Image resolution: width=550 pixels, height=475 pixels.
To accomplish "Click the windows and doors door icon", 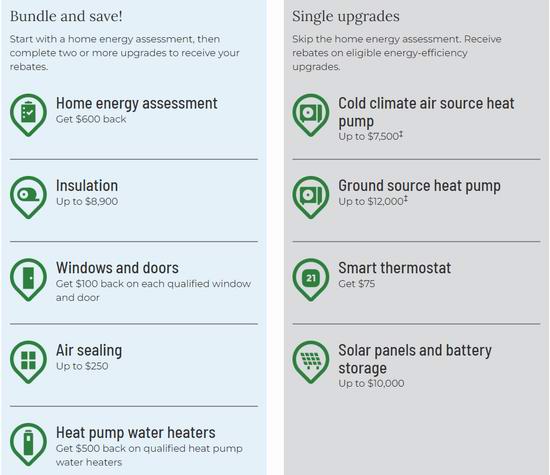I will click(28, 280).
